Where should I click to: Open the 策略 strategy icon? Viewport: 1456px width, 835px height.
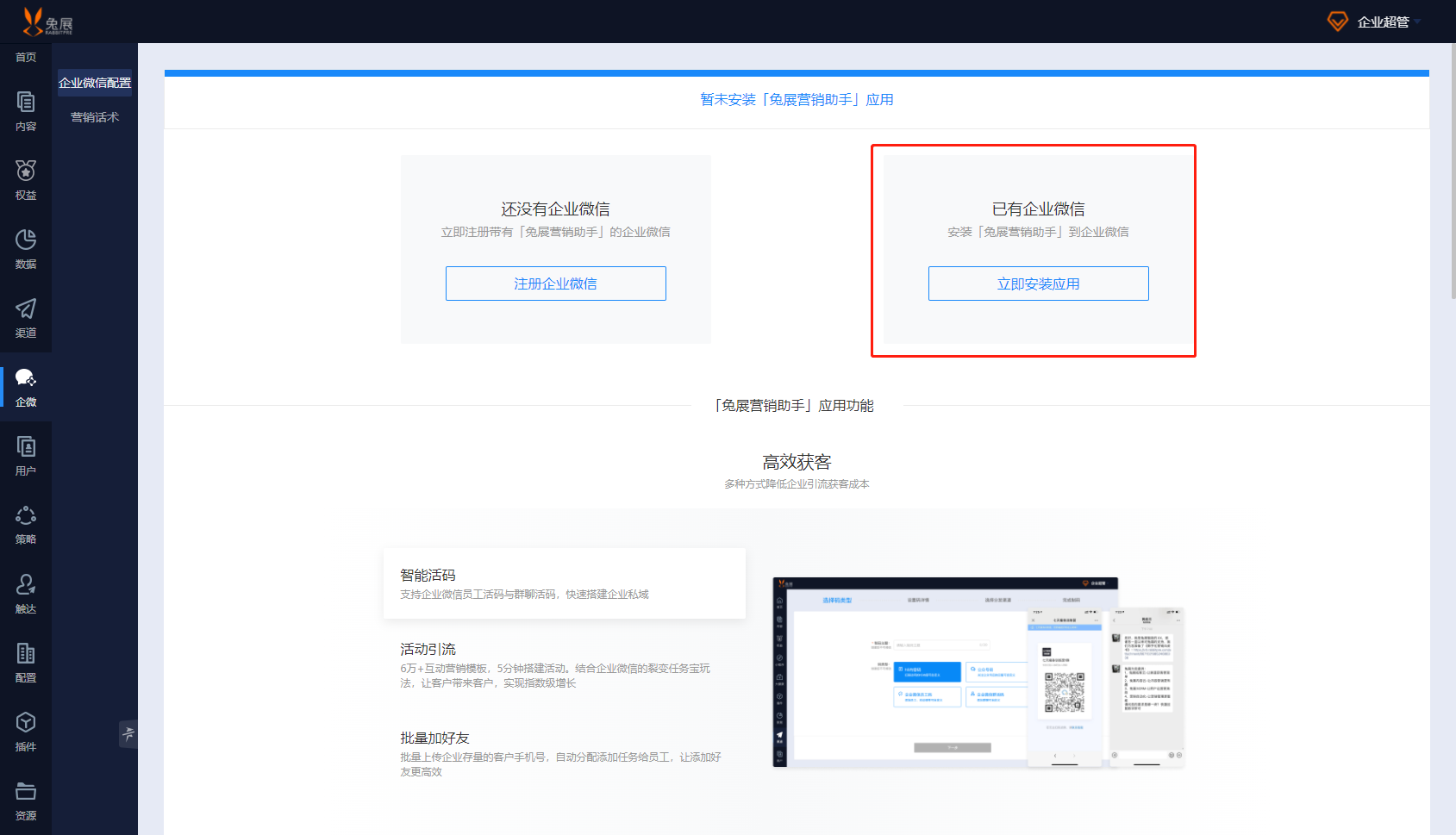click(26, 515)
